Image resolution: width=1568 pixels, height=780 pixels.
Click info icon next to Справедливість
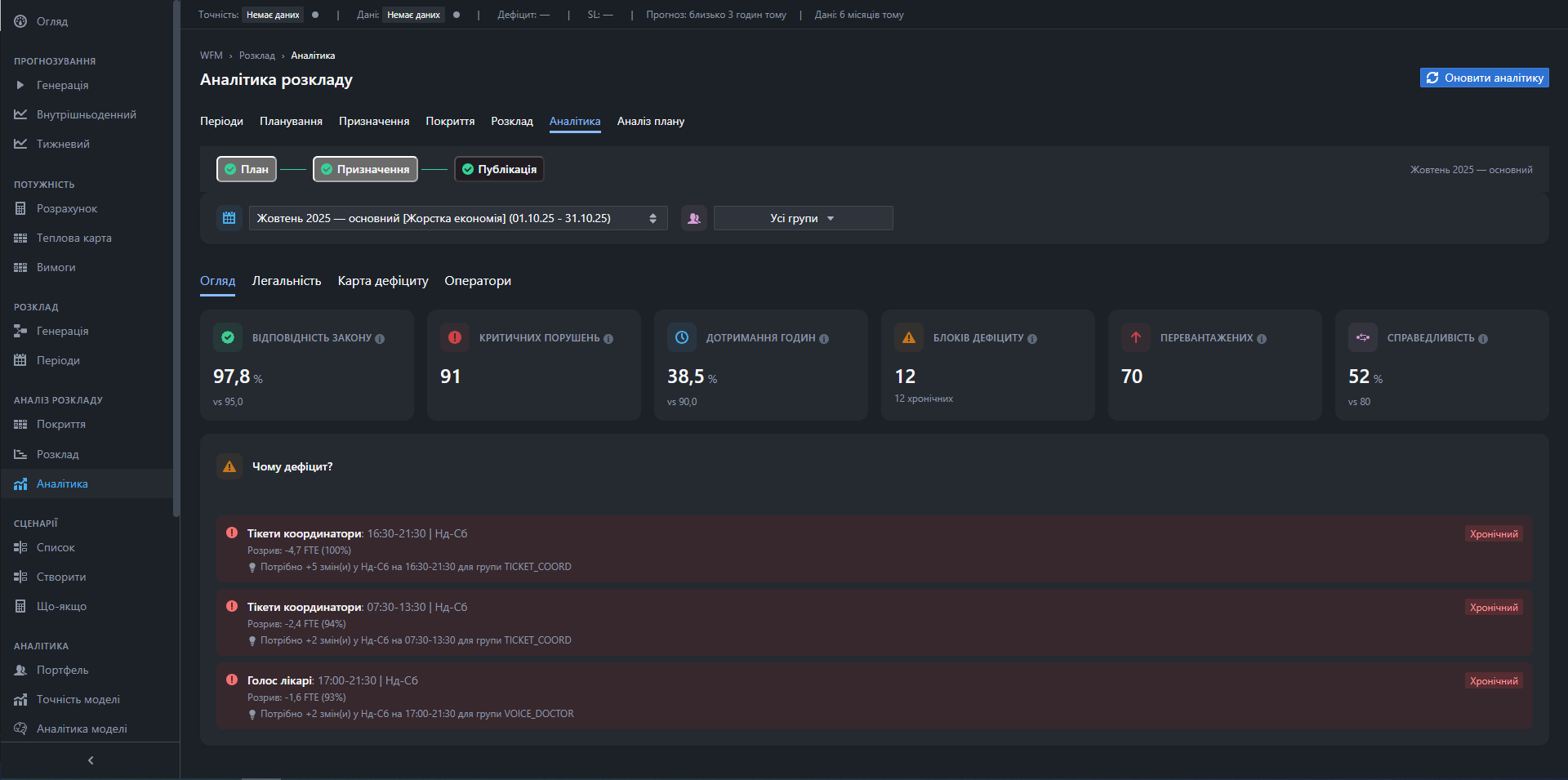[1483, 339]
